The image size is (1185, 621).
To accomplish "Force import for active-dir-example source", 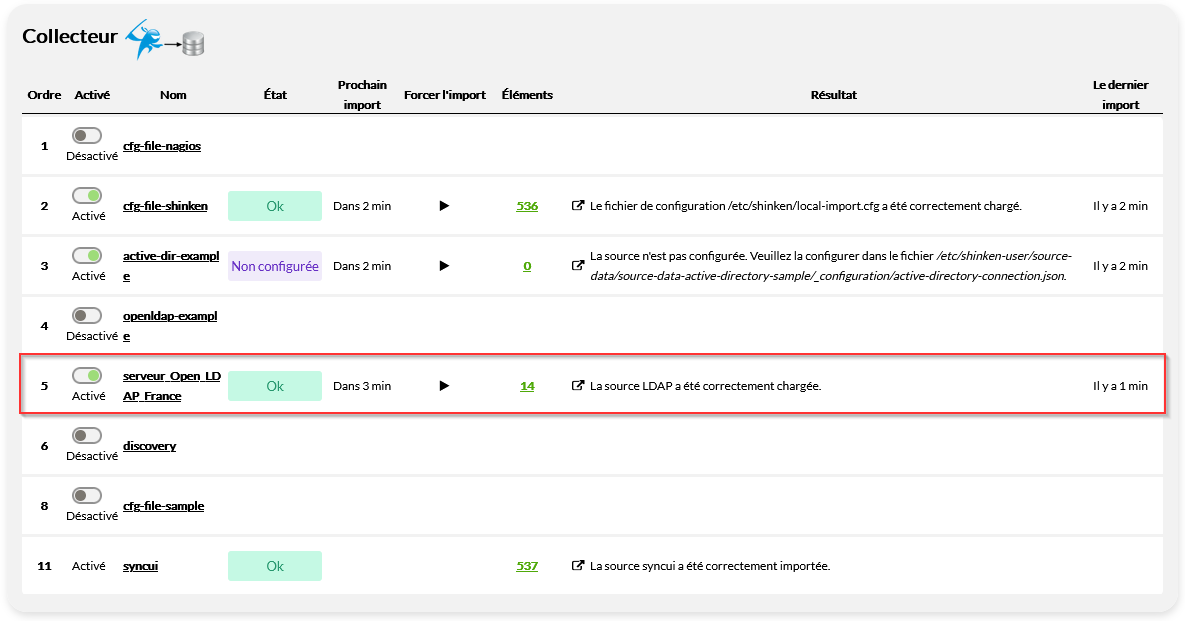I will (x=444, y=266).
